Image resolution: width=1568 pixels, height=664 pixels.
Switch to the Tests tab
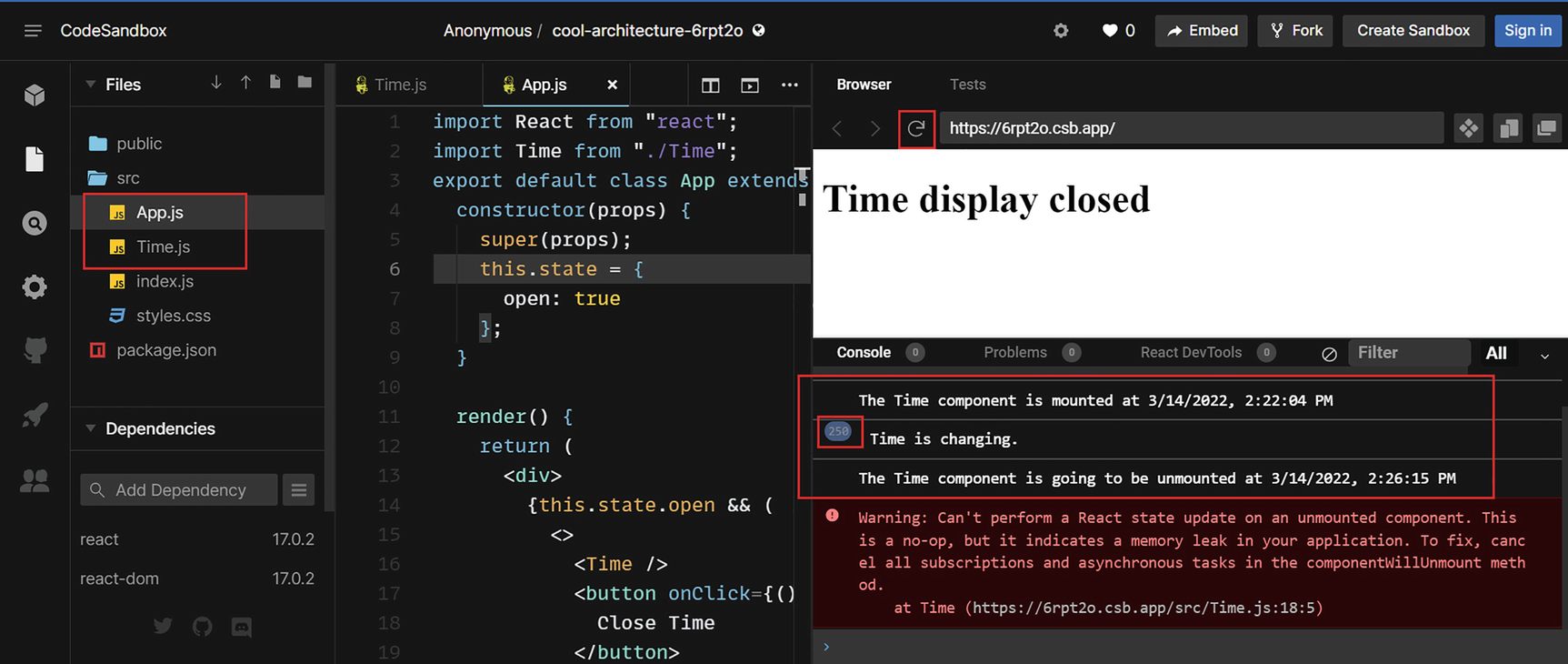[x=967, y=85]
